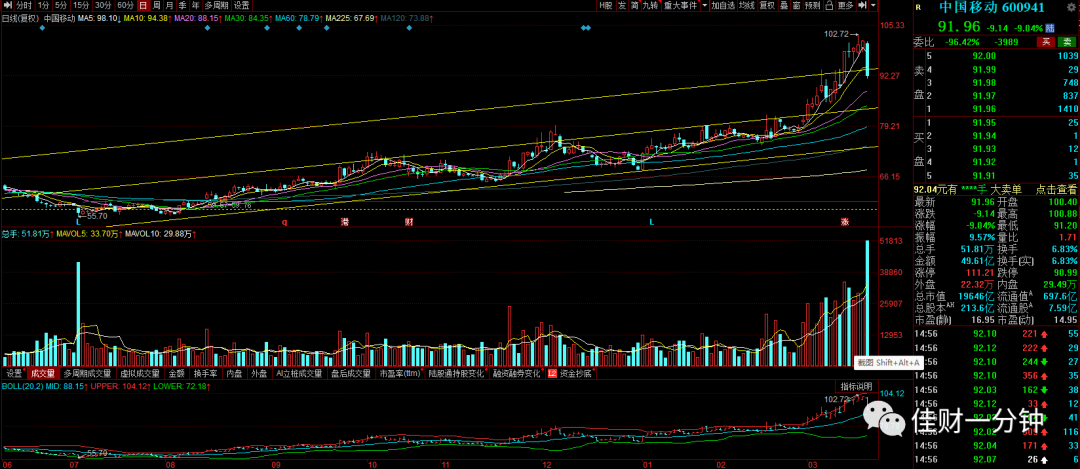The image size is (1080, 469).
Task: Click the first blue diamond event marker on chart
Action: coord(43,28)
